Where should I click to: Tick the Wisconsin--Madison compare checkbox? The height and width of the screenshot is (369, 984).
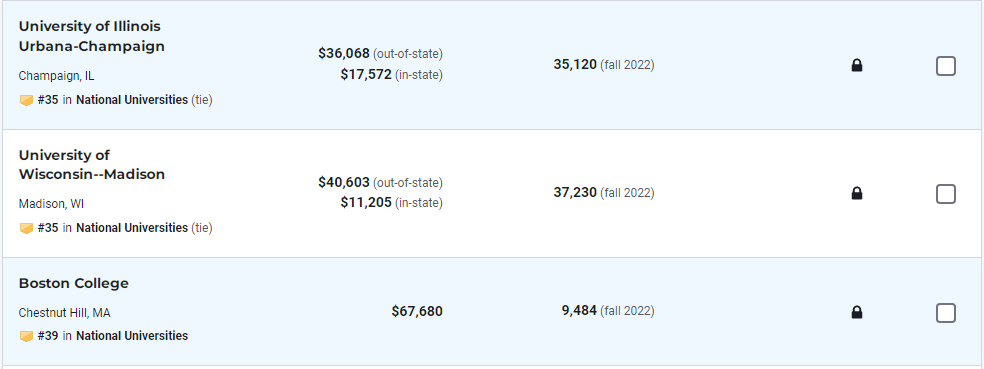pos(946,194)
